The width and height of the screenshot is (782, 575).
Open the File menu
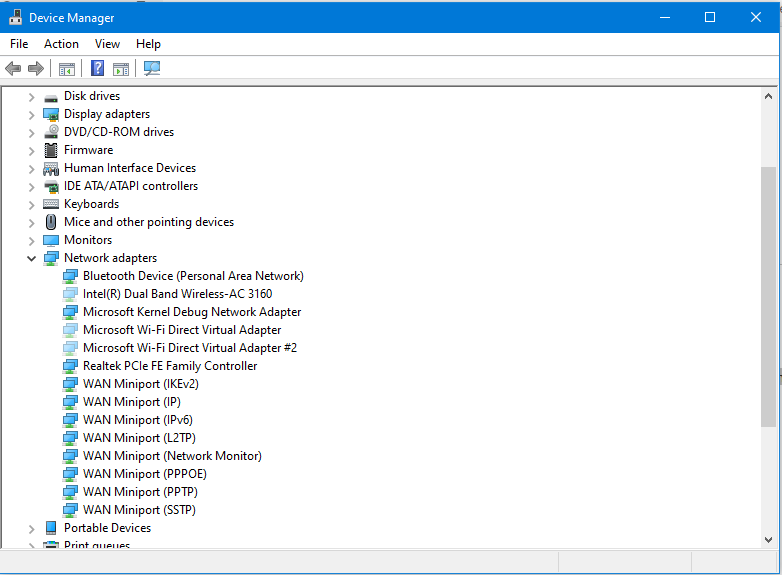coord(19,44)
